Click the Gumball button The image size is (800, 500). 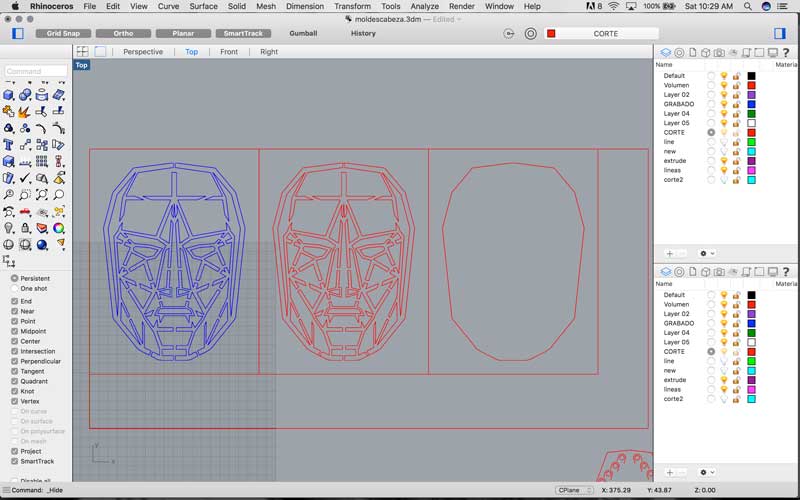tap(303, 33)
